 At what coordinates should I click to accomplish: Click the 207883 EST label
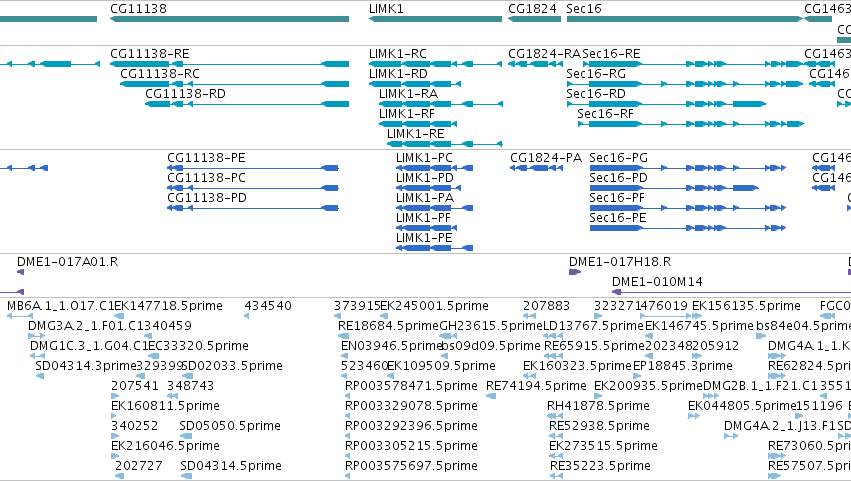tap(547, 306)
